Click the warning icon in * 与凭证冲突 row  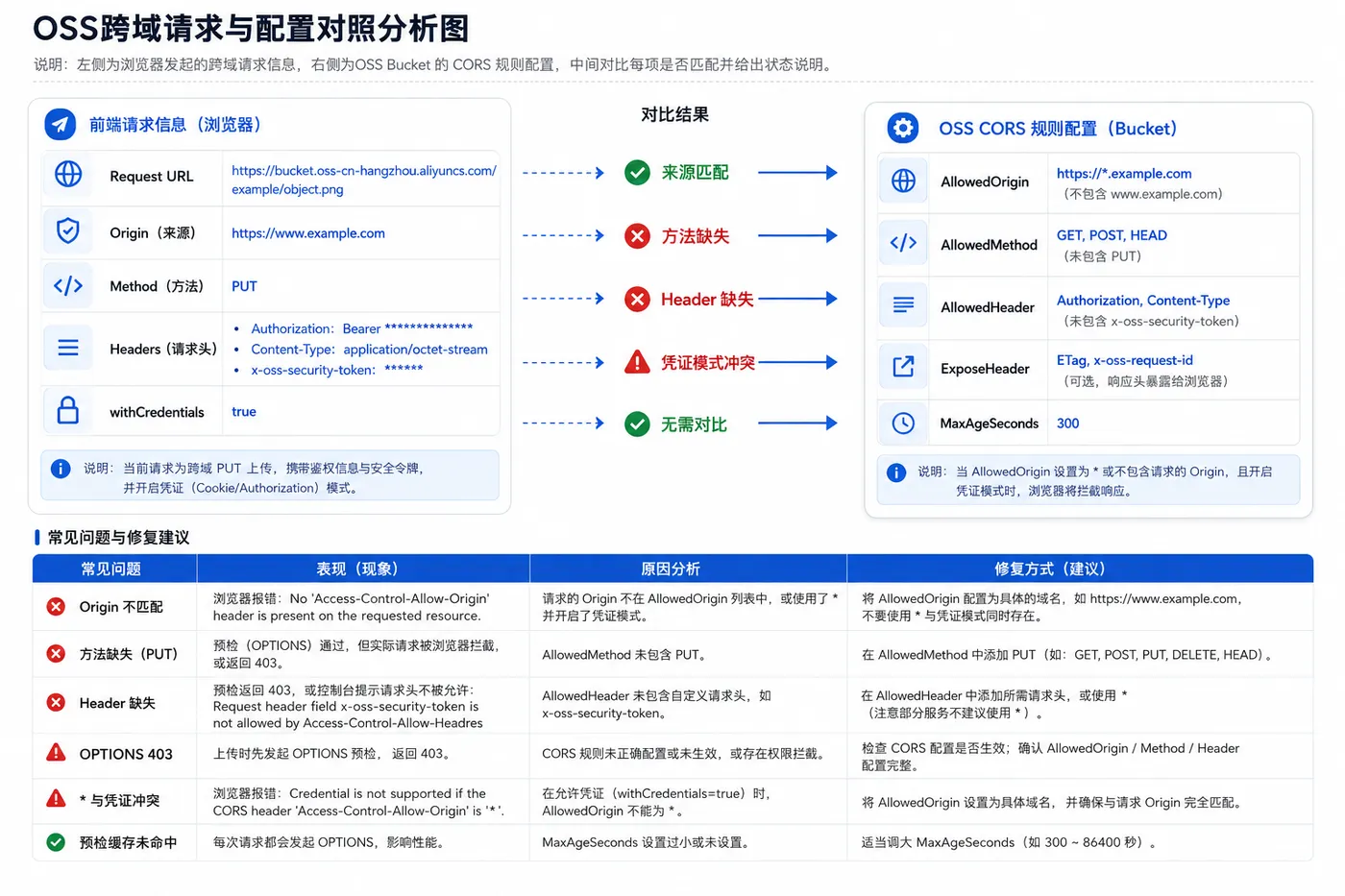point(57,798)
